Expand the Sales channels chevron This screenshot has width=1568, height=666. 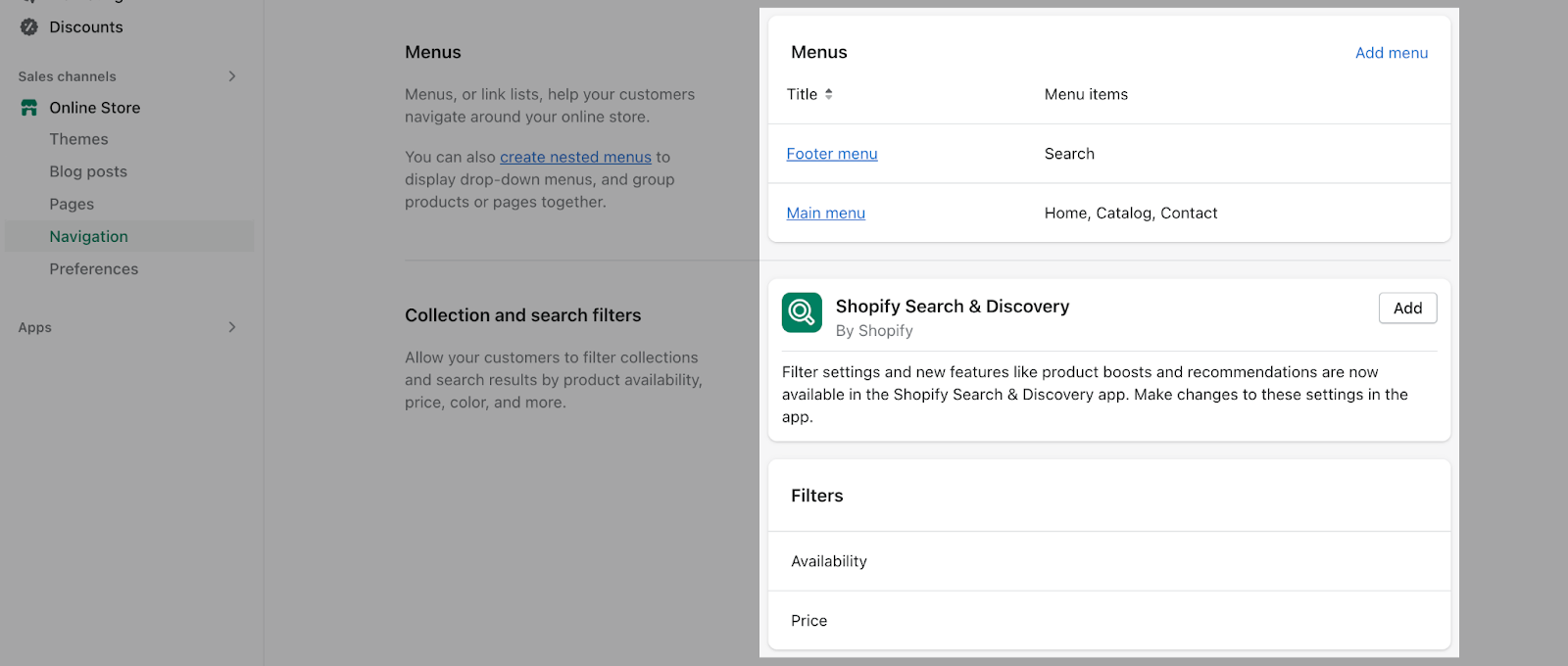(x=232, y=76)
